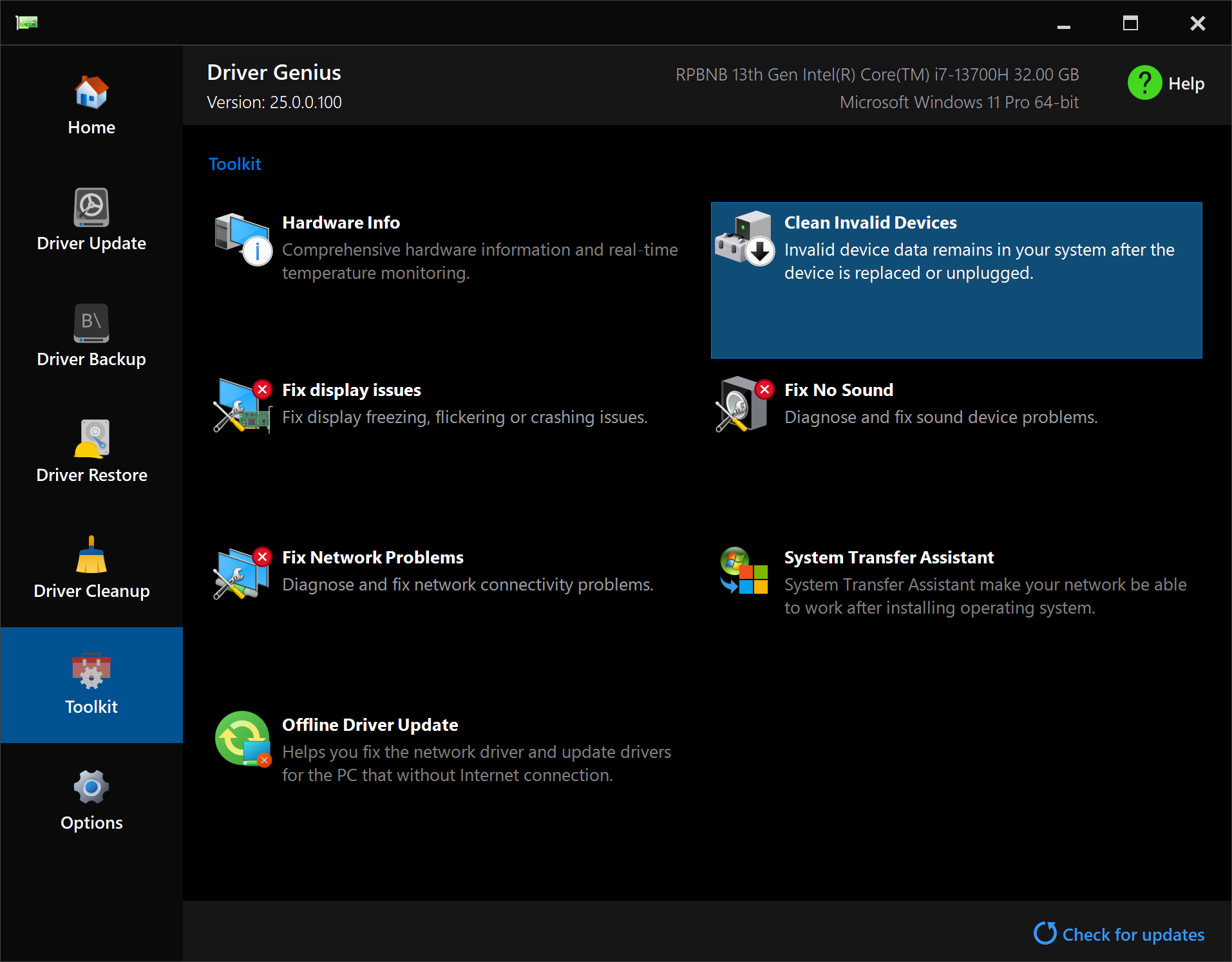1232x962 pixels.
Task: Click the green Help question mark icon
Action: (x=1144, y=83)
